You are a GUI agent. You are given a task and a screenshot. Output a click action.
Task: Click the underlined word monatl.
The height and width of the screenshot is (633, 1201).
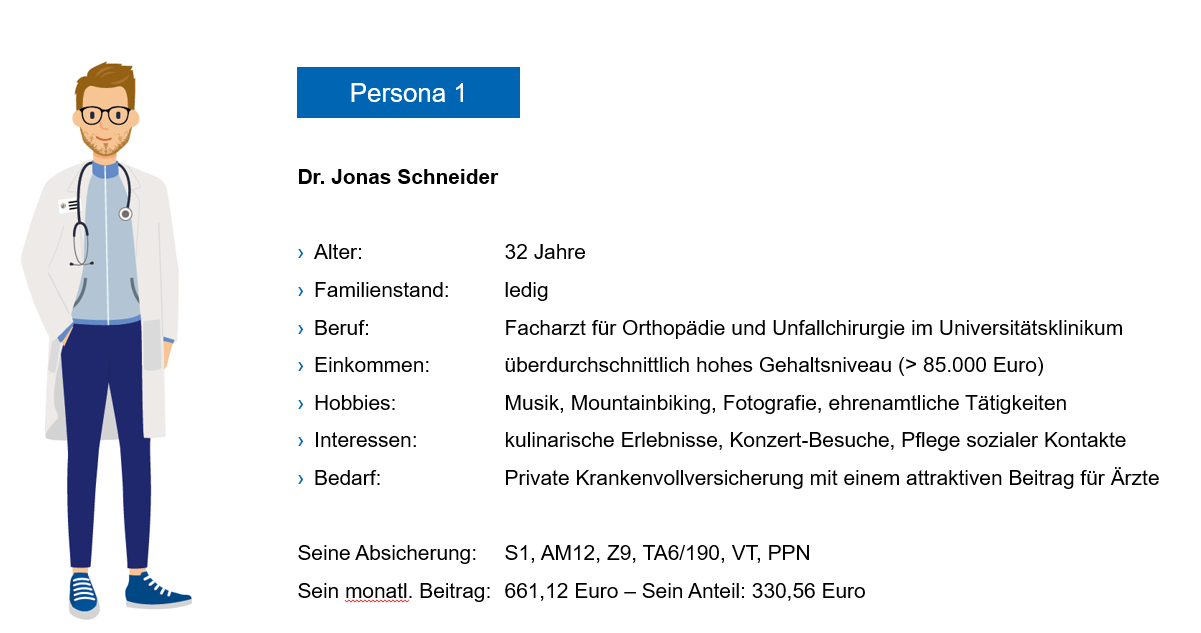pos(384,591)
